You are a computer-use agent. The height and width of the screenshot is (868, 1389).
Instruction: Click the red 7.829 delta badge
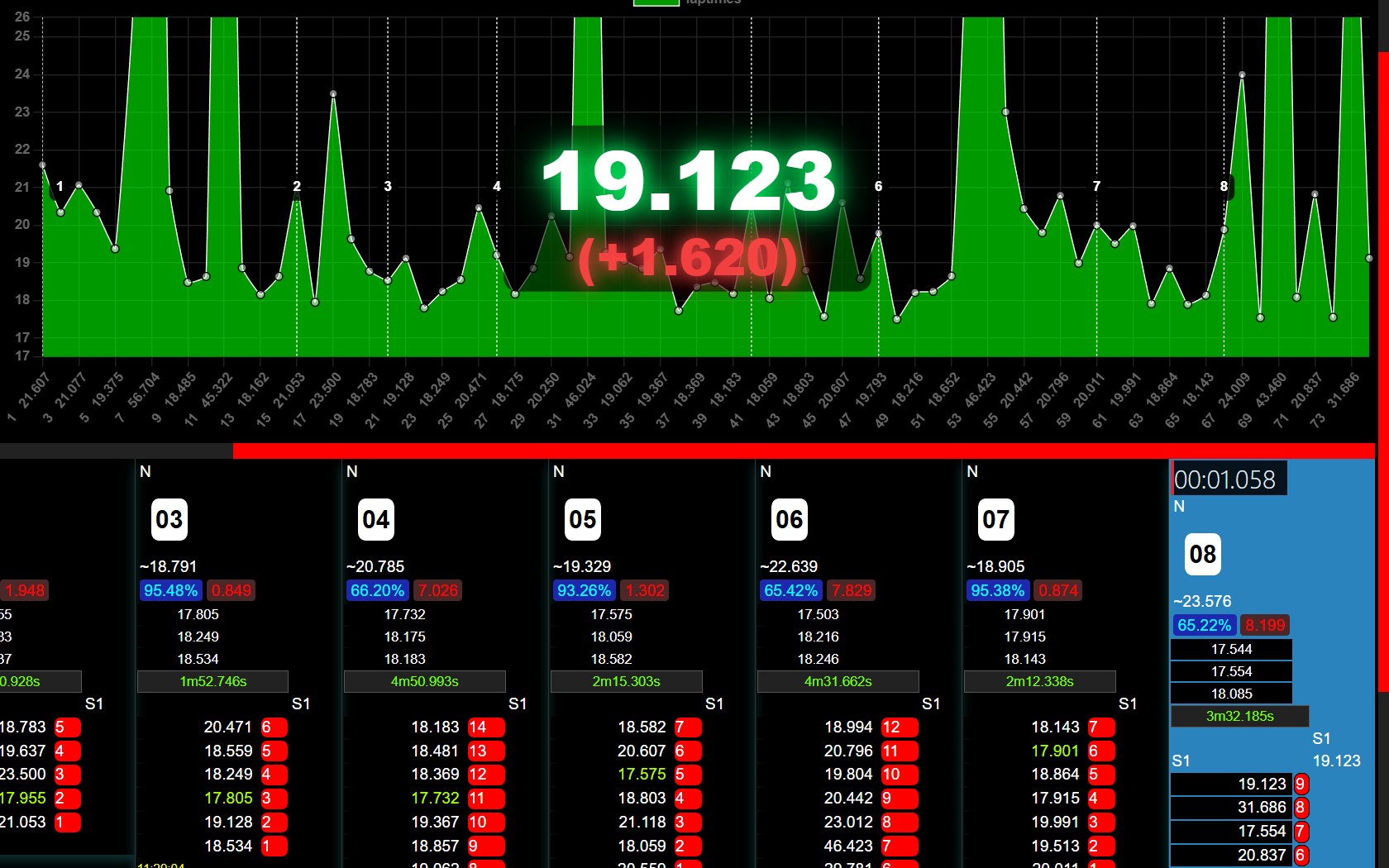pyautogui.click(x=851, y=591)
